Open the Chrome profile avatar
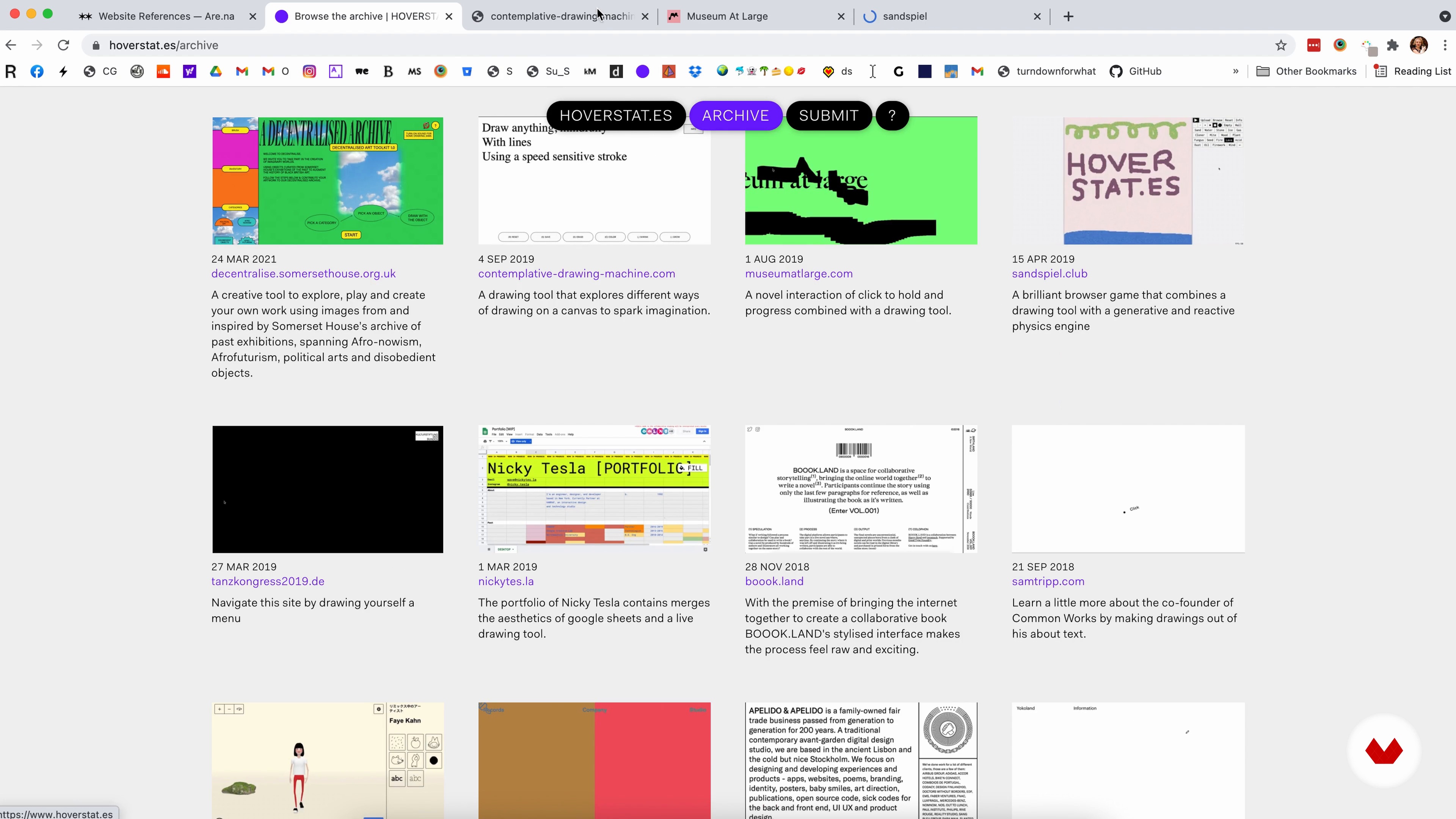The height and width of the screenshot is (819, 1456). coord(1419,45)
